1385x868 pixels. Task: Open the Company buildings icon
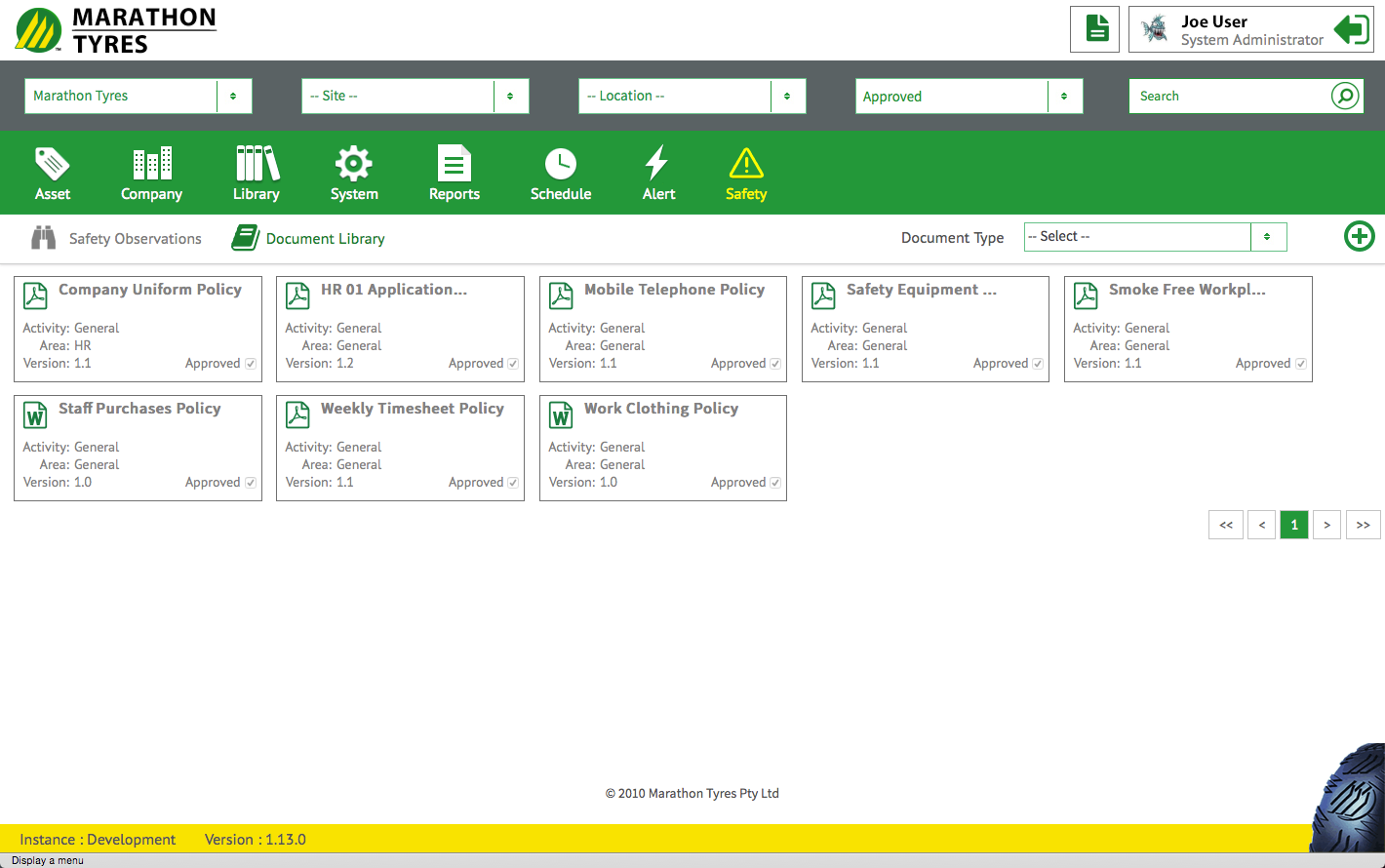(x=151, y=164)
